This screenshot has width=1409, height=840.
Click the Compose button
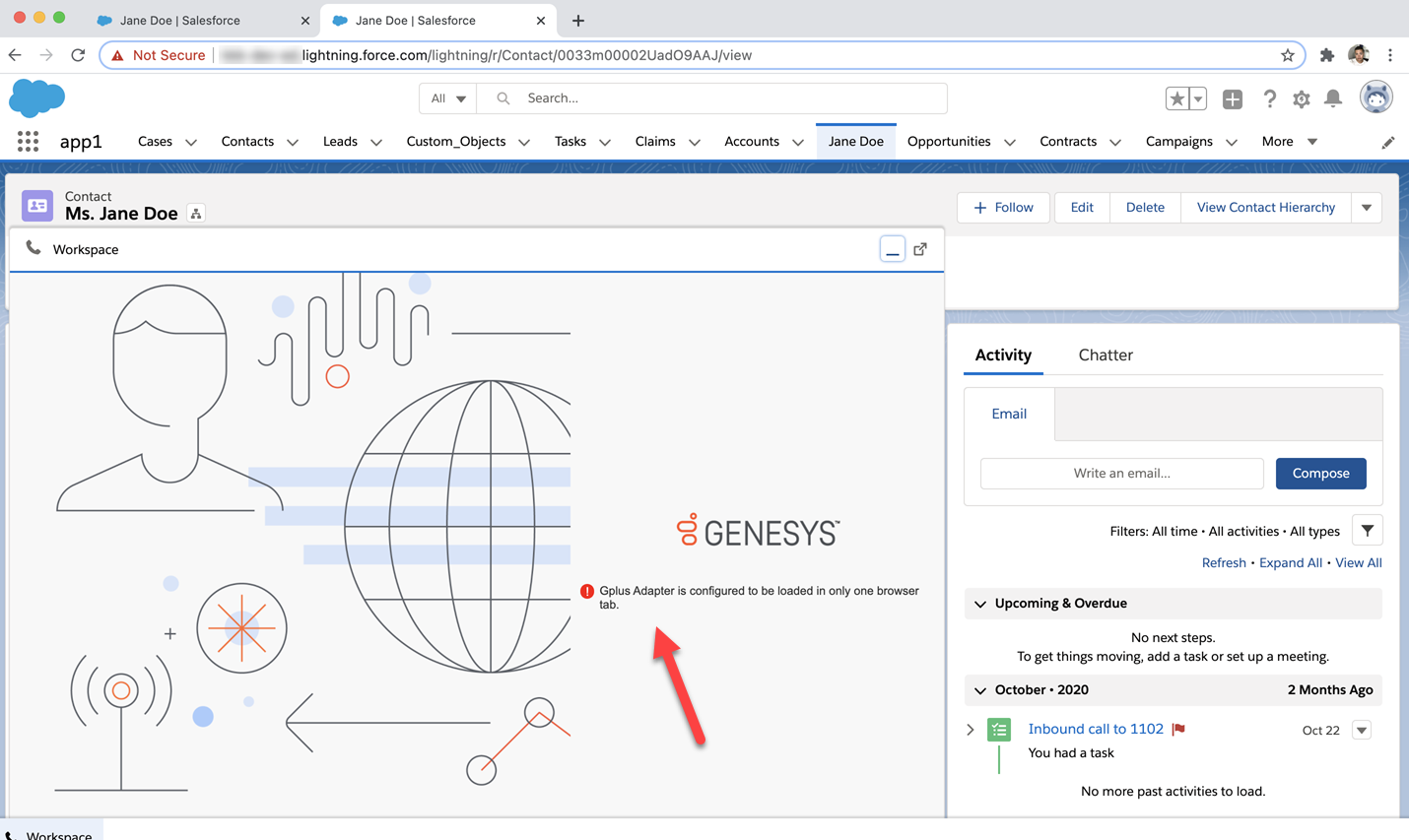click(x=1320, y=474)
